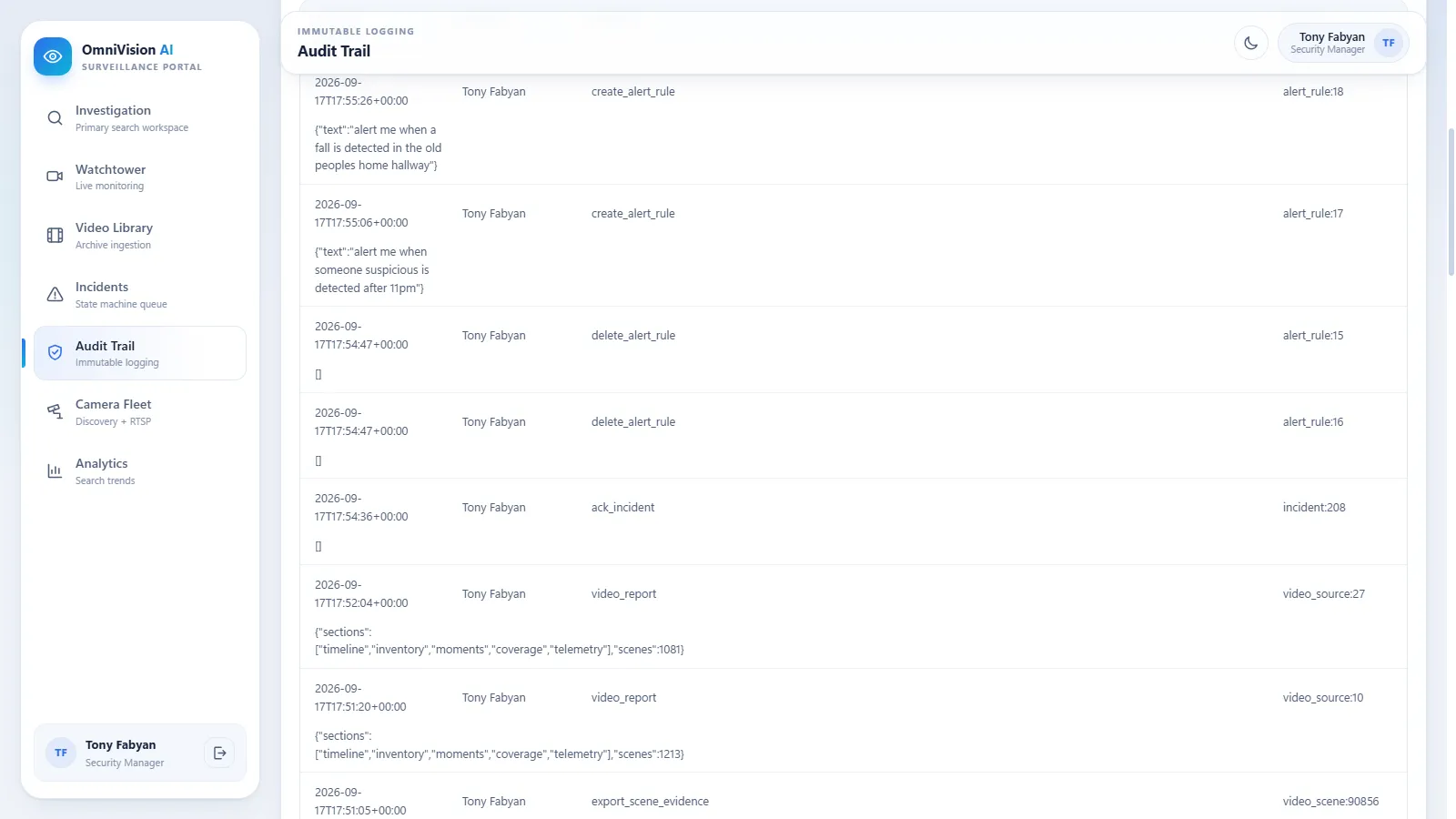The height and width of the screenshot is (819, 1456).
Task: Click the scenes:1081 sections payload
Action: [x=499, y=641]
